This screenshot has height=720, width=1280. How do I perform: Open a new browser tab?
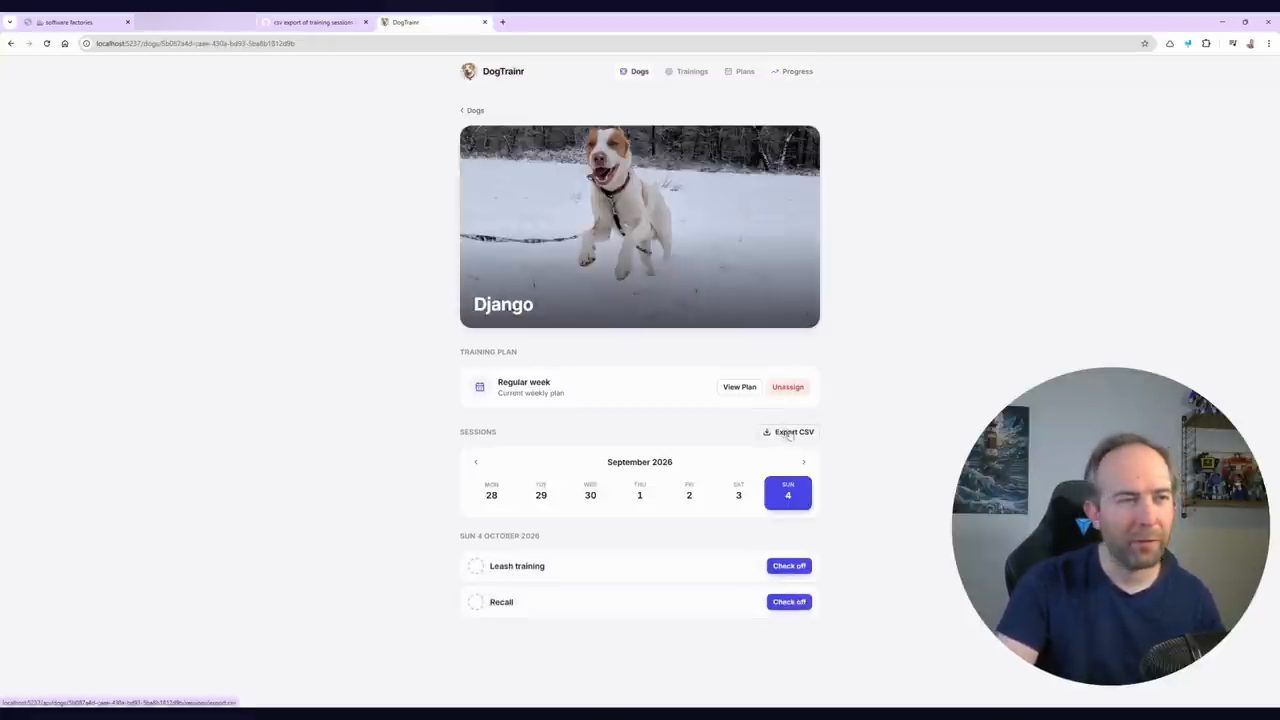503,22
